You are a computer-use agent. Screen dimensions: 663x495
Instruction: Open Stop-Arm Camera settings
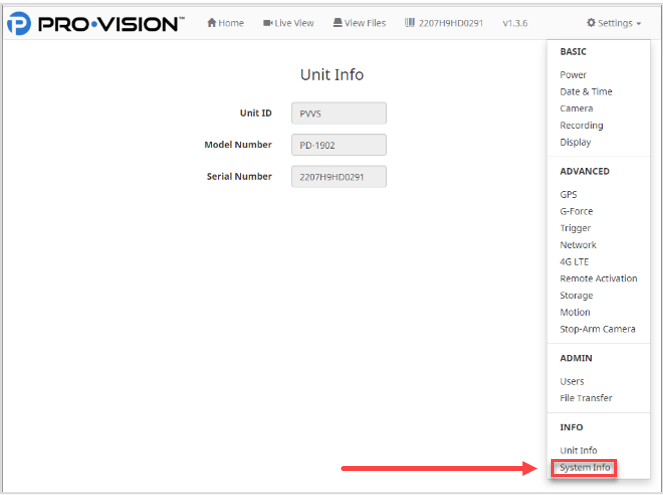coord(597,329)
